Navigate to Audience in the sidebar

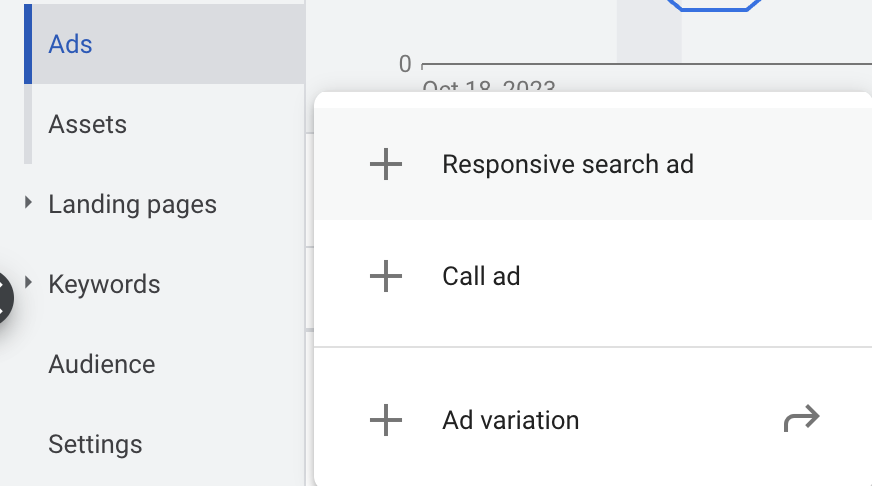click(102, 364)
